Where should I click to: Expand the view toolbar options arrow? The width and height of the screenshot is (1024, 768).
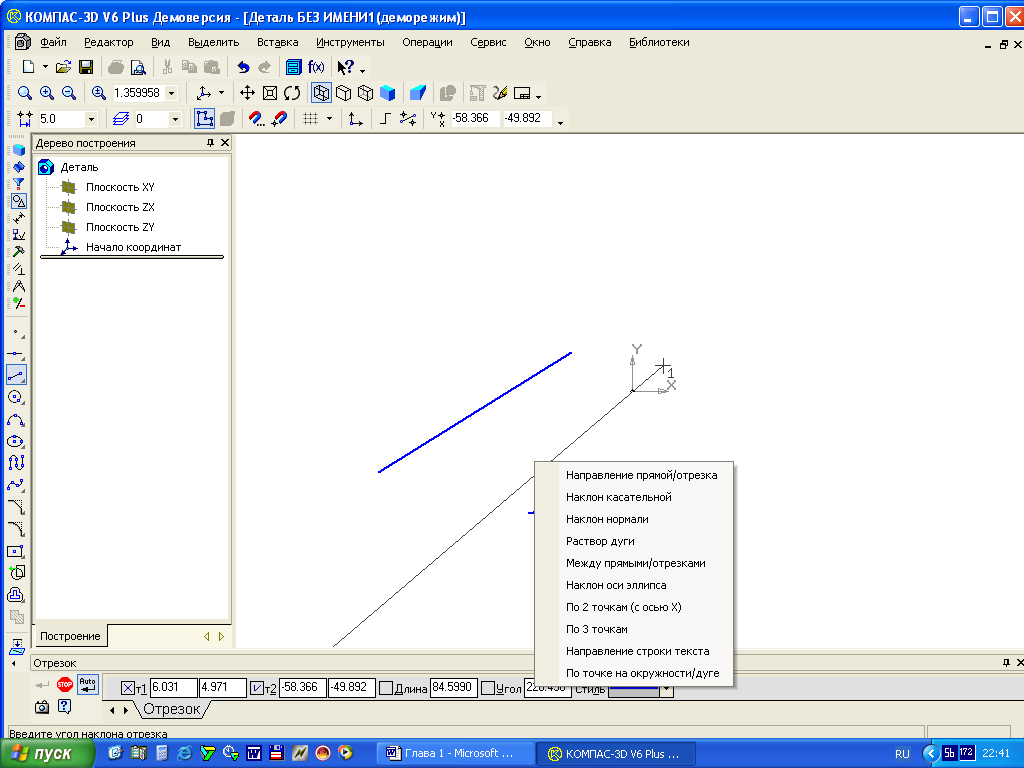coord(539,97)
